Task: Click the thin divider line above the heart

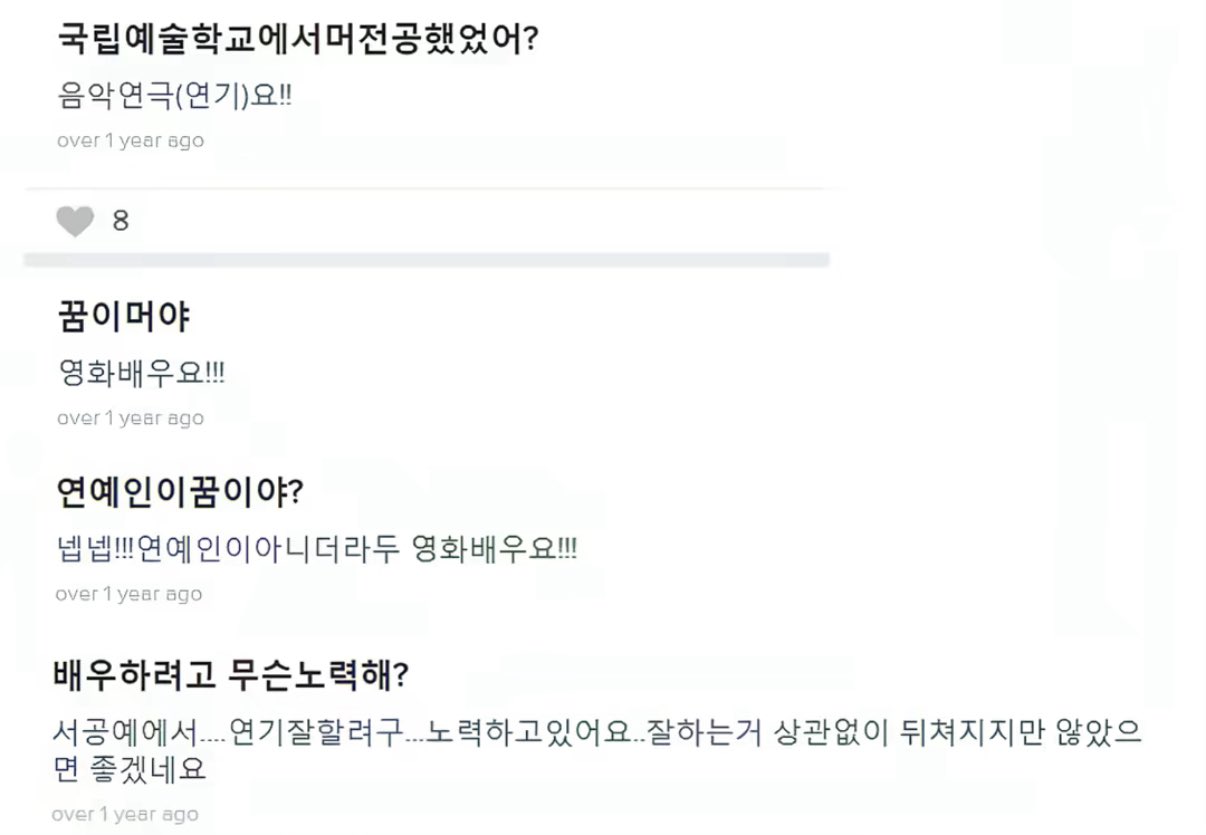Action: [427, 187]
